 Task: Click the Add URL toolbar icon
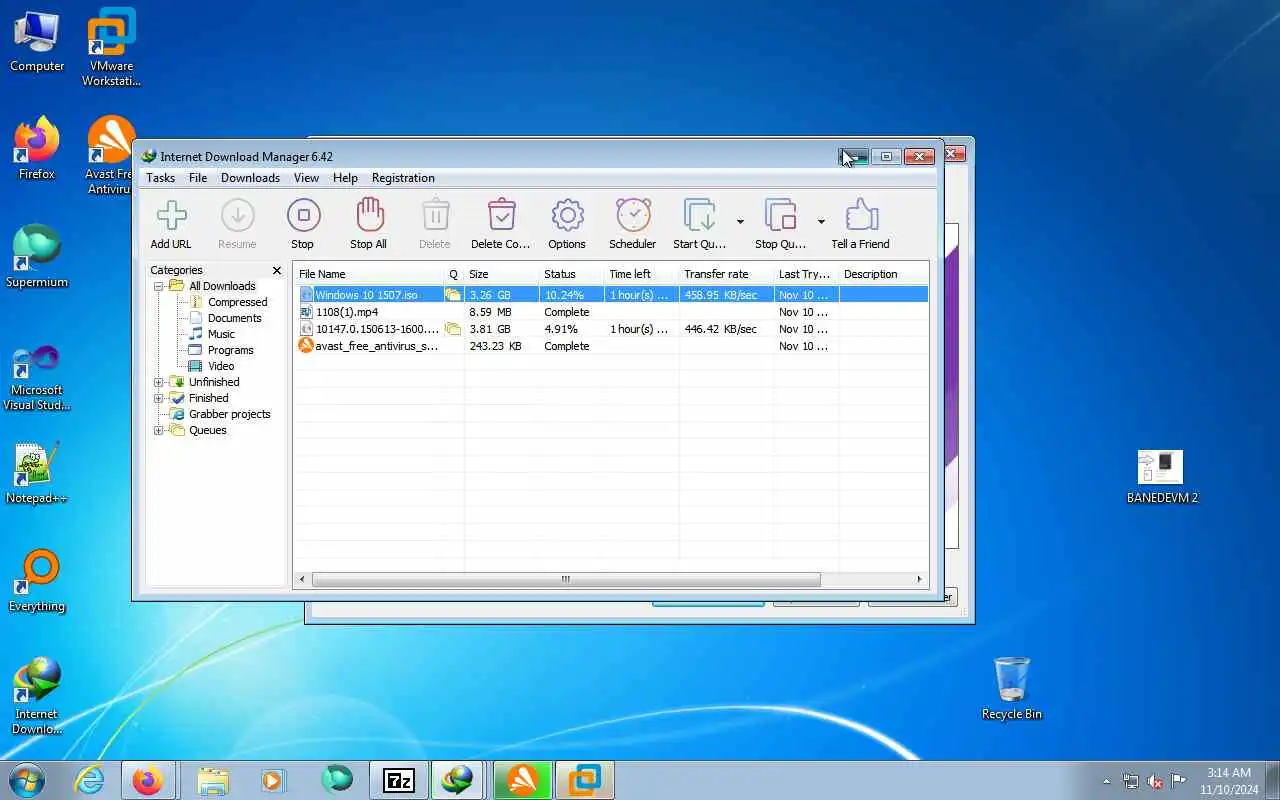coord(171,223)
